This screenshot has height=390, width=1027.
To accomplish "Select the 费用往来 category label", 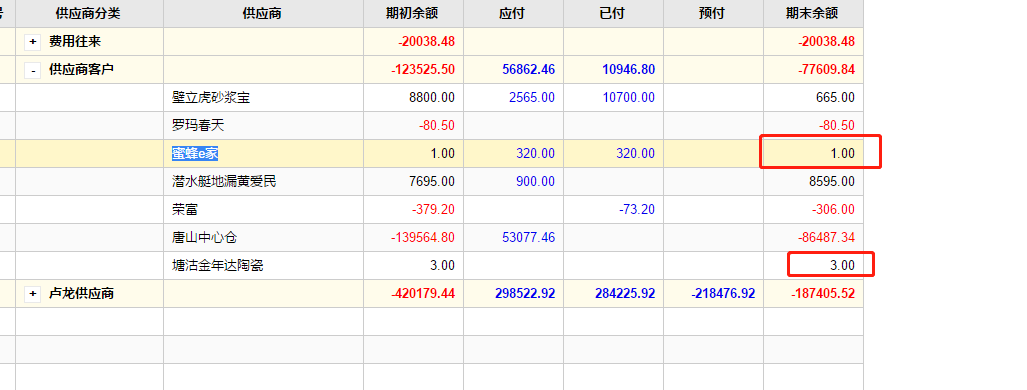I will click(75, 42).
